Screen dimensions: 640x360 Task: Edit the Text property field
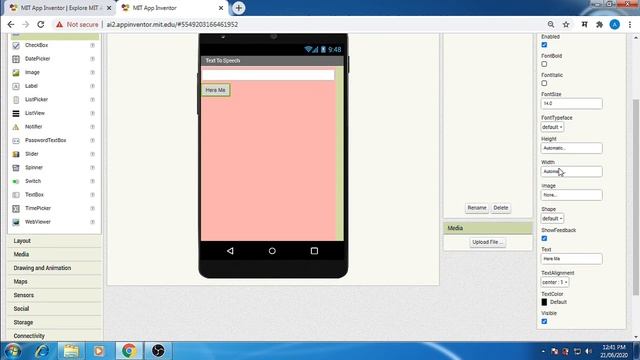pyautogui.click(x=571, y=259)
